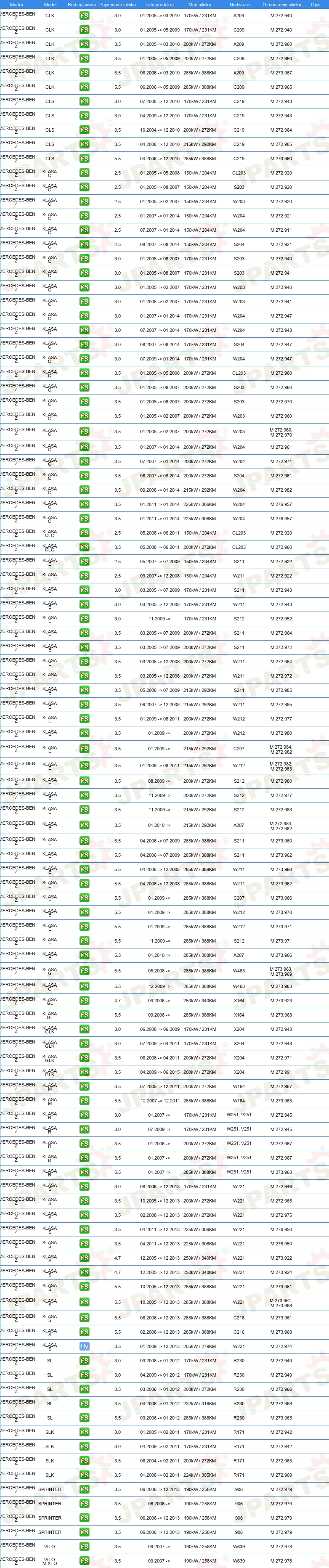The width and height of the screenshot is (329, 1568).
Task: Click the 205kW / 279KM power cell
Action: (x=199, y=1346)
